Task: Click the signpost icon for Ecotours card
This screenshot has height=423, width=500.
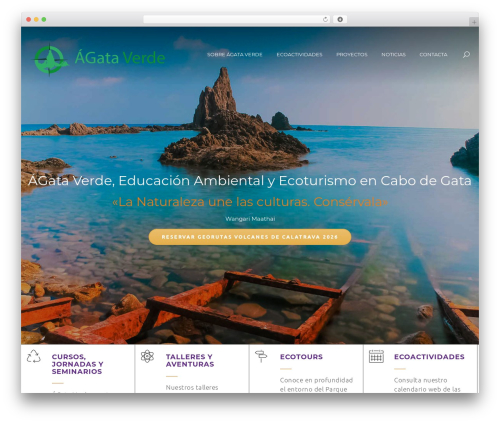Action: point(261,356)
